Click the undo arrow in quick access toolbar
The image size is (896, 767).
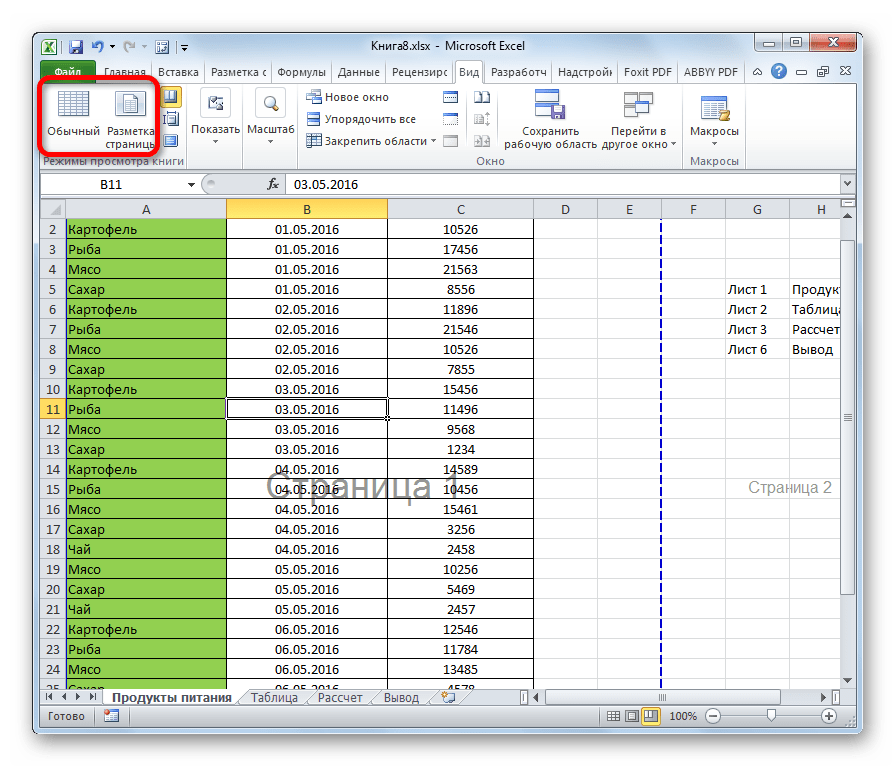[97, 46]
